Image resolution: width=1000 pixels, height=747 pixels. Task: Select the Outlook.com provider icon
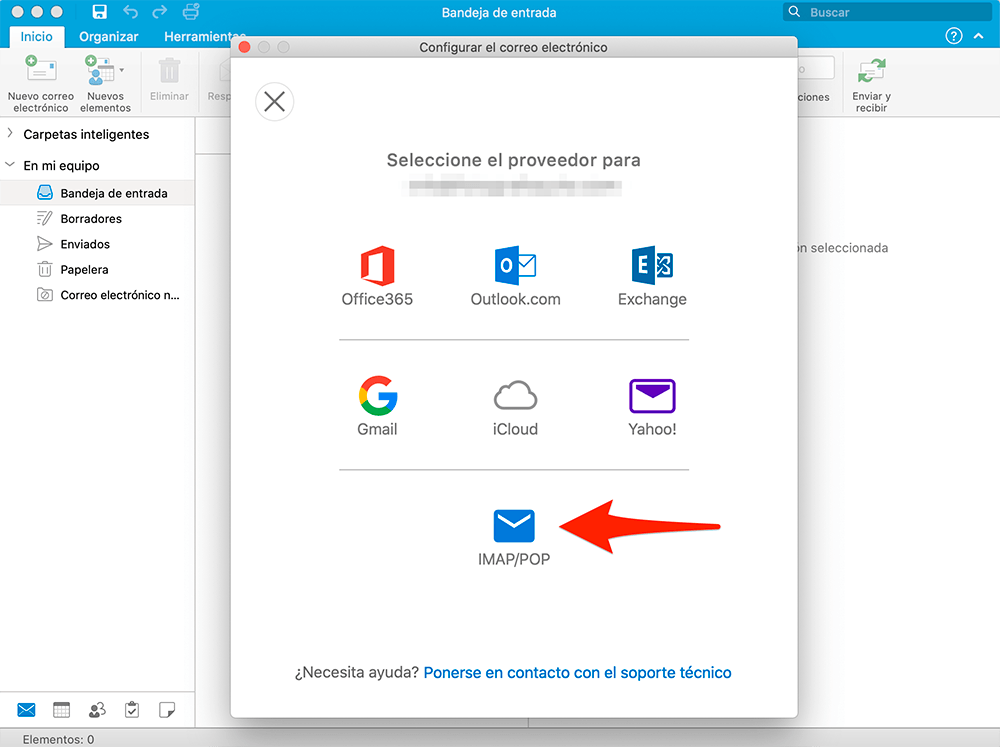(x=515, y=265)
